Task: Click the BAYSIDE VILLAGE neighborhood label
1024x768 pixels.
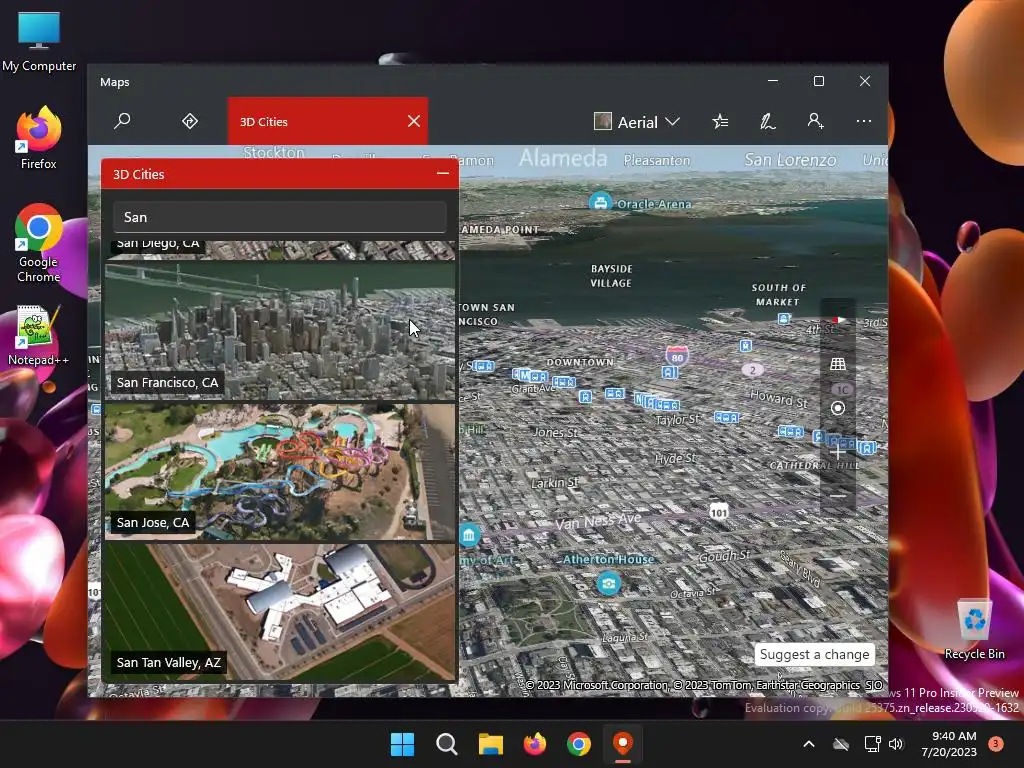Action: pos(611,276)
